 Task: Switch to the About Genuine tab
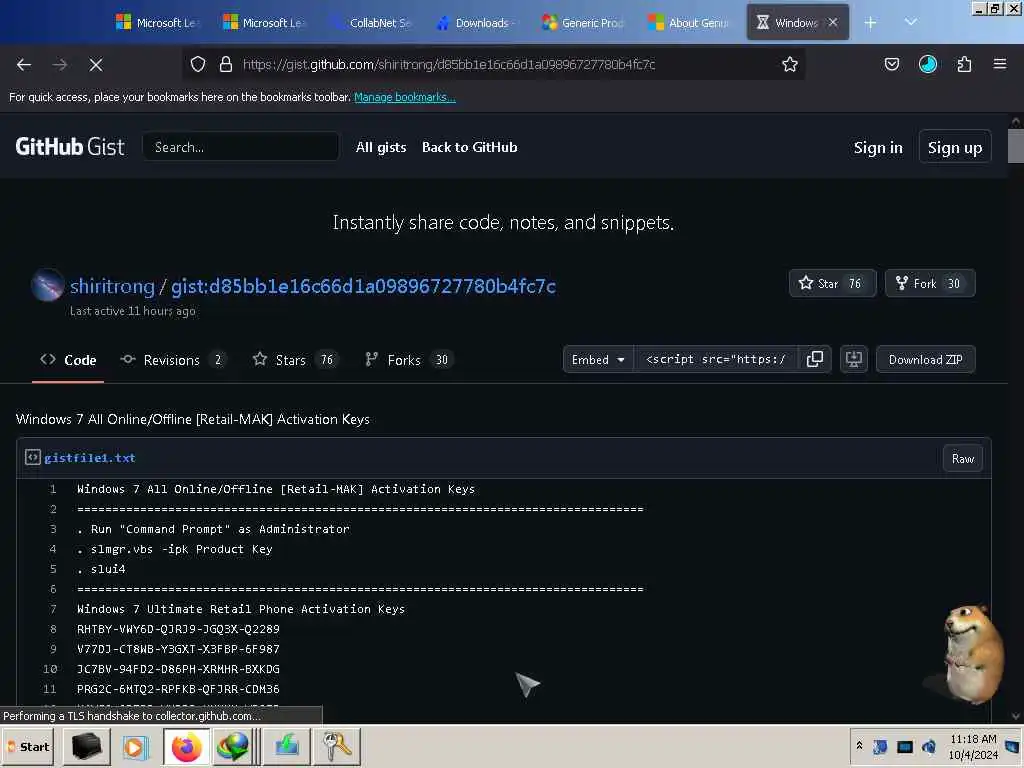click(690, 23)
